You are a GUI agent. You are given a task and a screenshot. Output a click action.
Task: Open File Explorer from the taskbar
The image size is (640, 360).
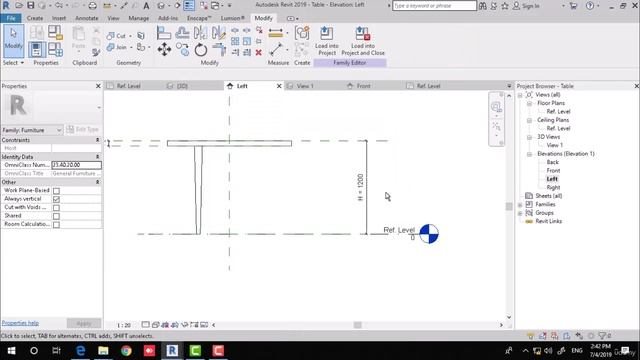pyautogui.click(x=103, y=351)
